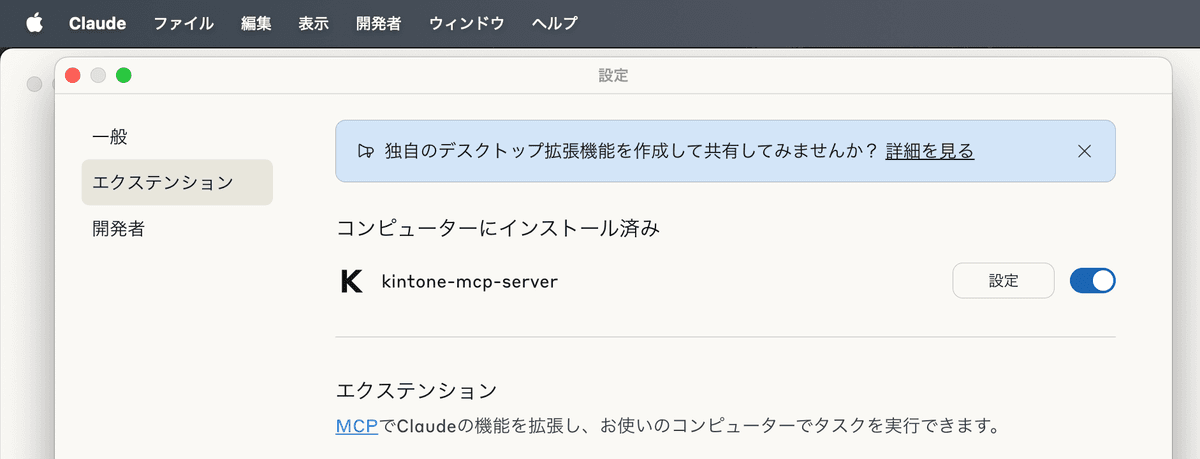Open the Claude app menu
1200x459 pixels.
(x=97, y=23)
